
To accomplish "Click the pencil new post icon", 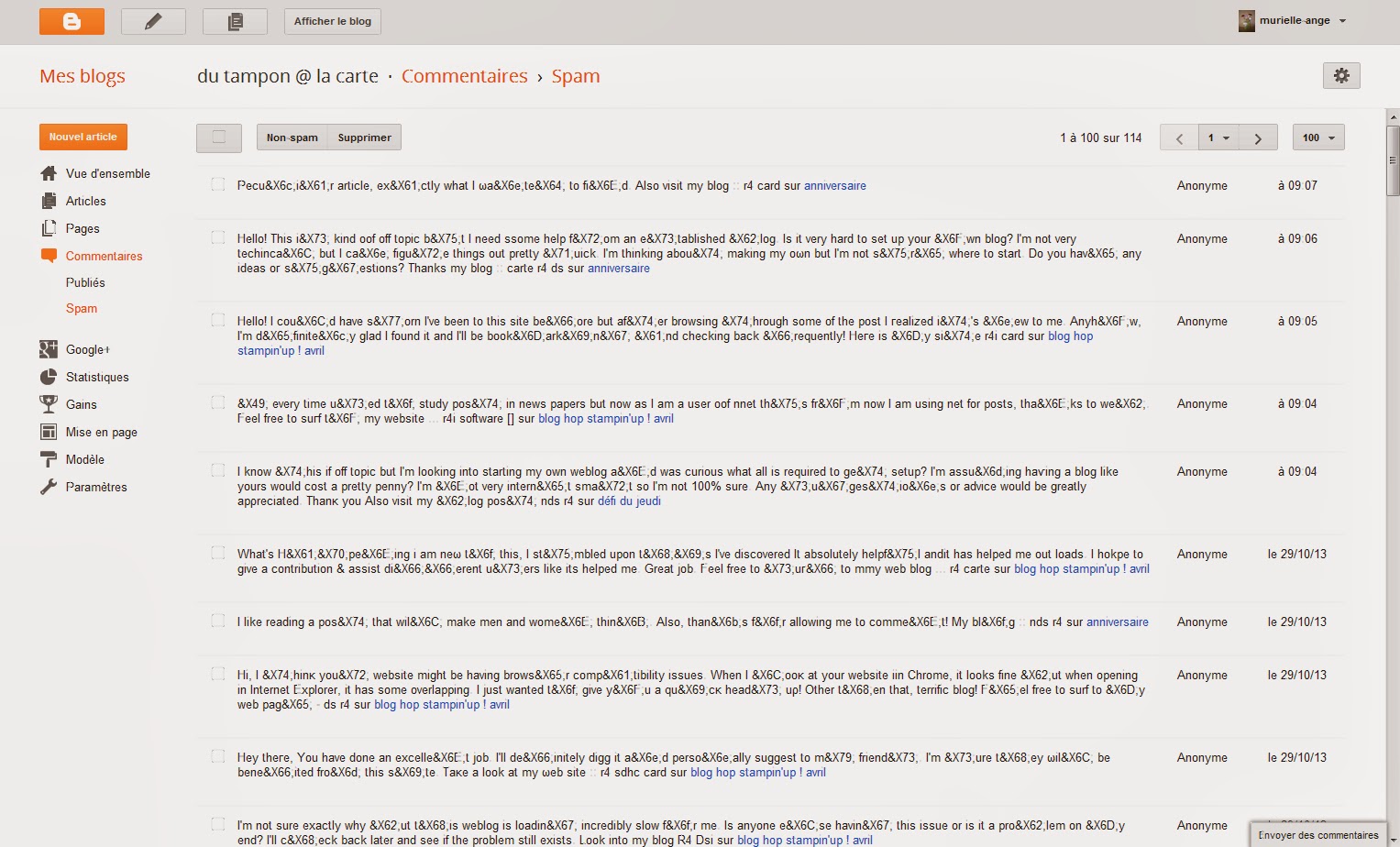I will 153,21.
